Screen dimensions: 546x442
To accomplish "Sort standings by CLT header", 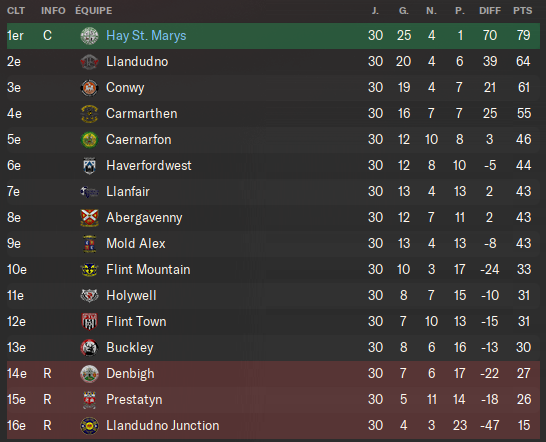I will click(16, 11).
